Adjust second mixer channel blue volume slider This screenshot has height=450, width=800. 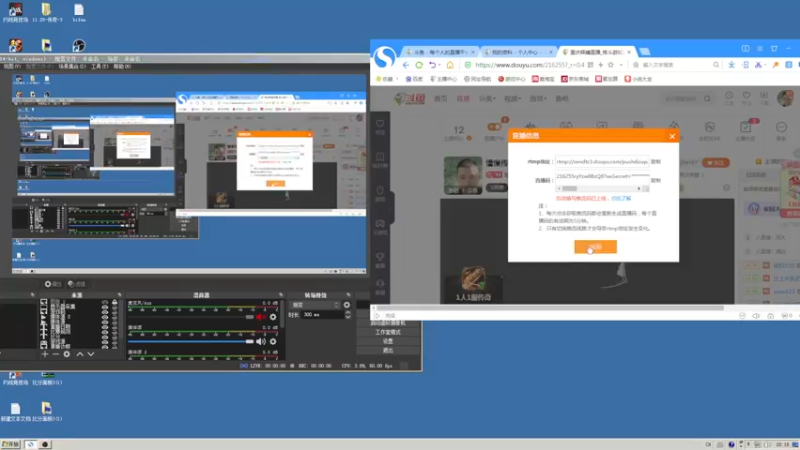(x=190, y=341)
